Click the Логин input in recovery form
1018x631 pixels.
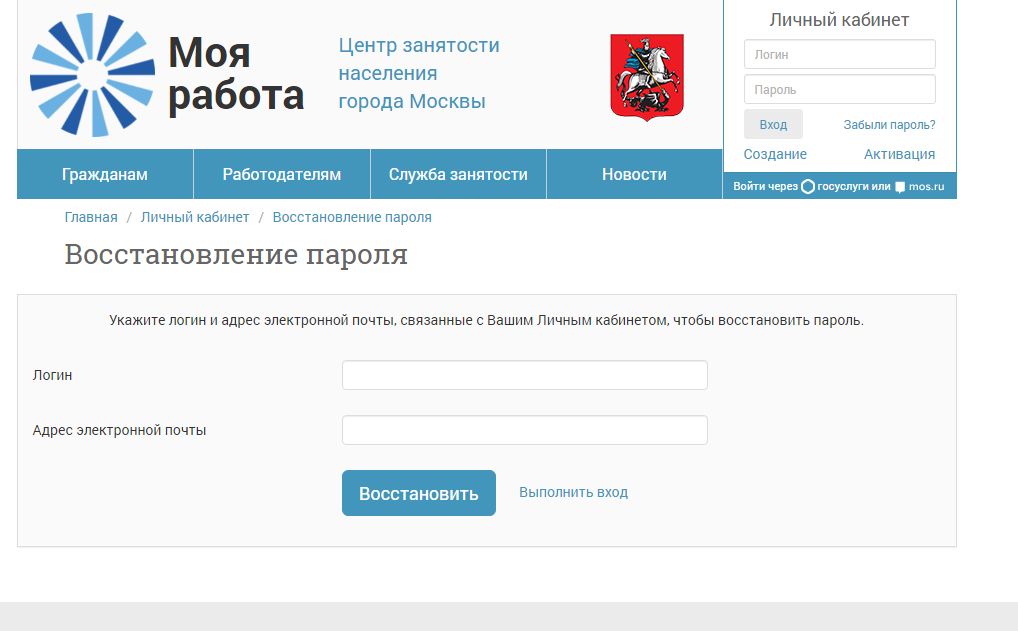click(x=525, y=375)
